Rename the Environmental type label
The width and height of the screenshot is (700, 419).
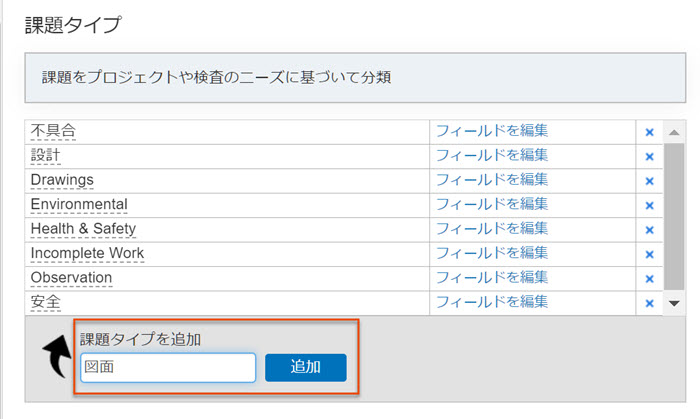(79, 204)
